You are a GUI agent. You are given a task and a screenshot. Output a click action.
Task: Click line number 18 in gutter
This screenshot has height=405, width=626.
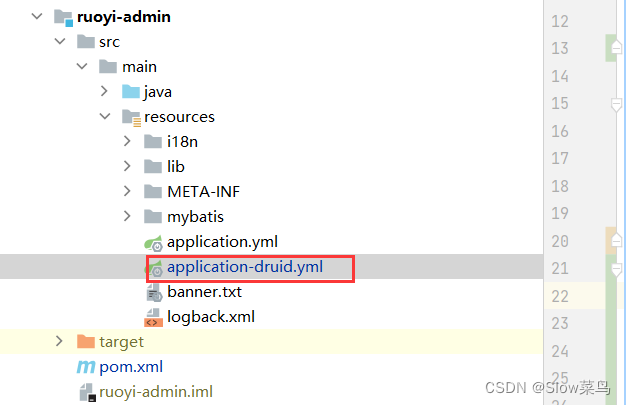[x=560, y=186]
